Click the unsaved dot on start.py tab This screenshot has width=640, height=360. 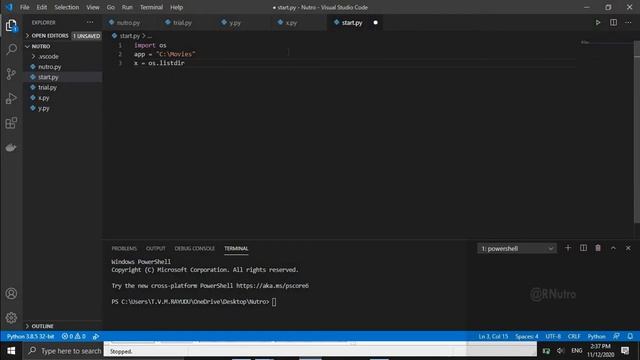point(376,22)
